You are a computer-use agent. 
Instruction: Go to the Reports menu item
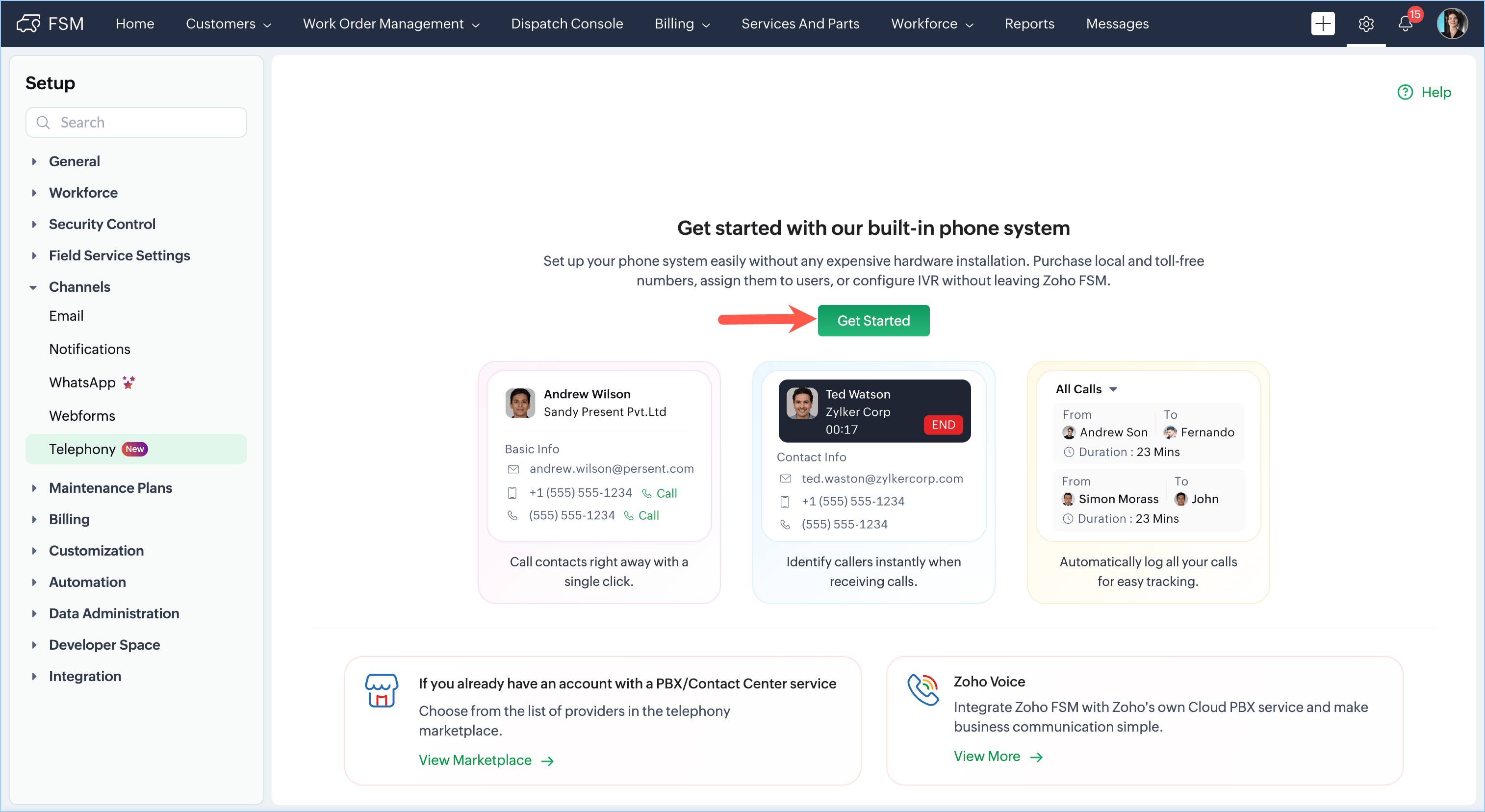[1029, 24]
